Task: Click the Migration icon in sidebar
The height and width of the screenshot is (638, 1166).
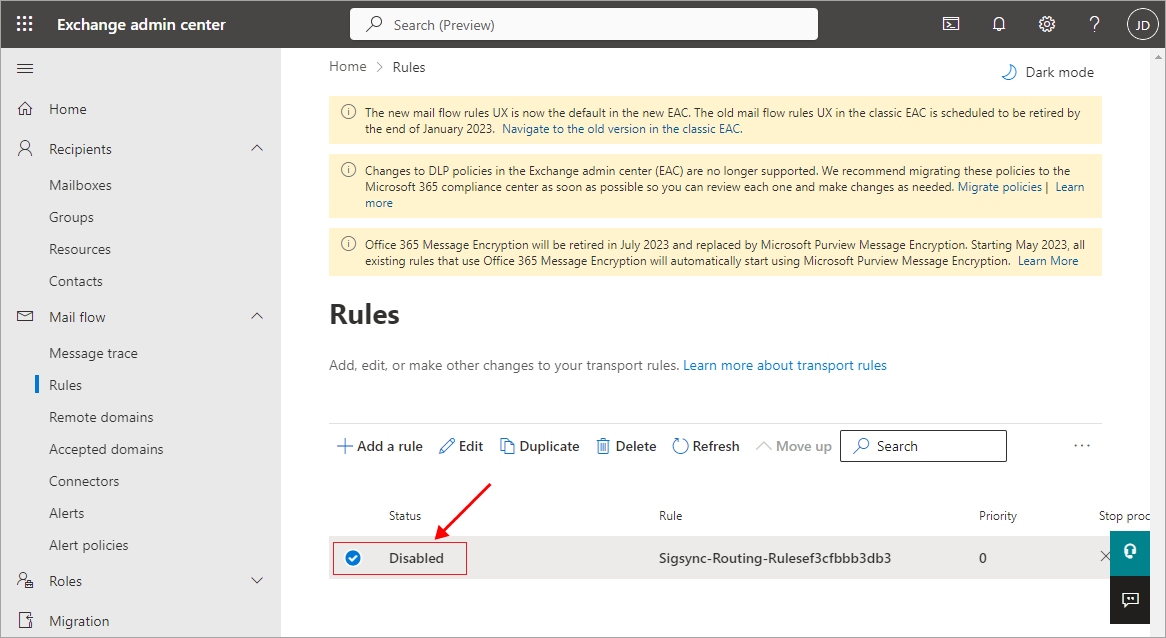Action: coord(25,620)
